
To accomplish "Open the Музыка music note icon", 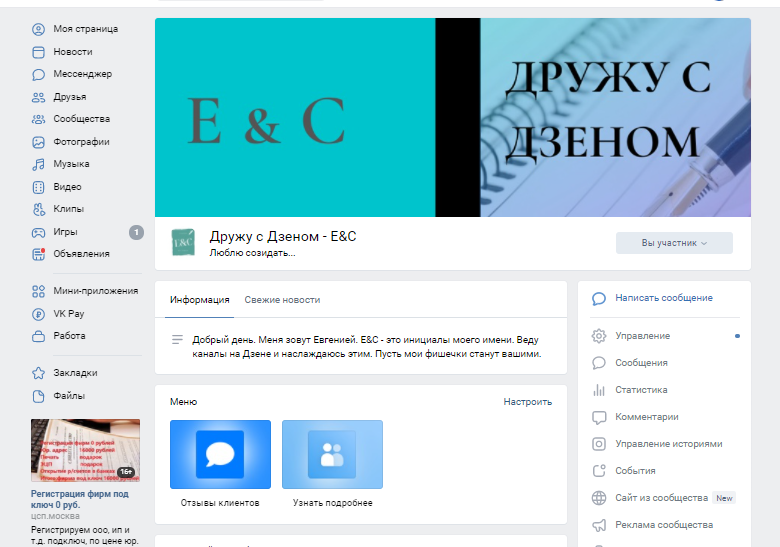I will [x=38, y=165].
